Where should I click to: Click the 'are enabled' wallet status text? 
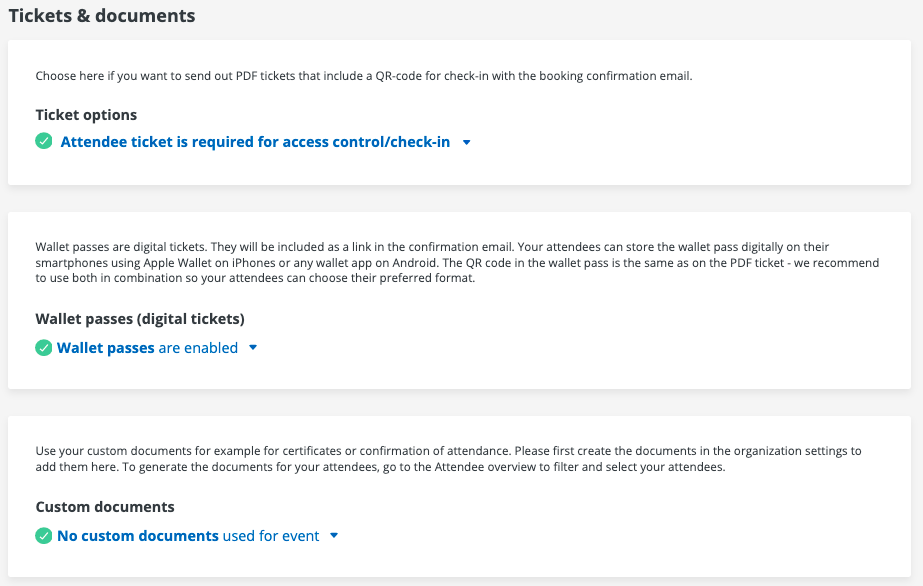point(198,348)
